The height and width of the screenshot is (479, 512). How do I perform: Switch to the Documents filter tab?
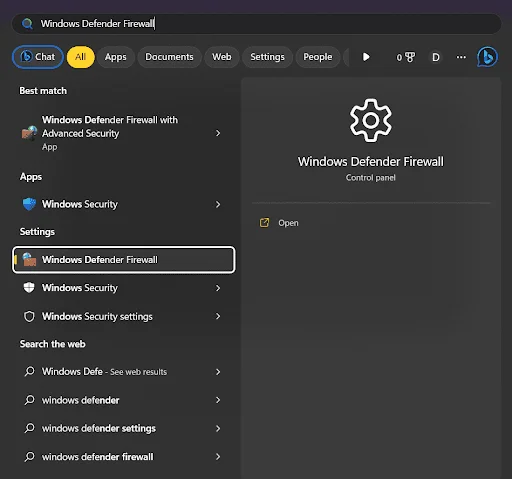[169, 57]
